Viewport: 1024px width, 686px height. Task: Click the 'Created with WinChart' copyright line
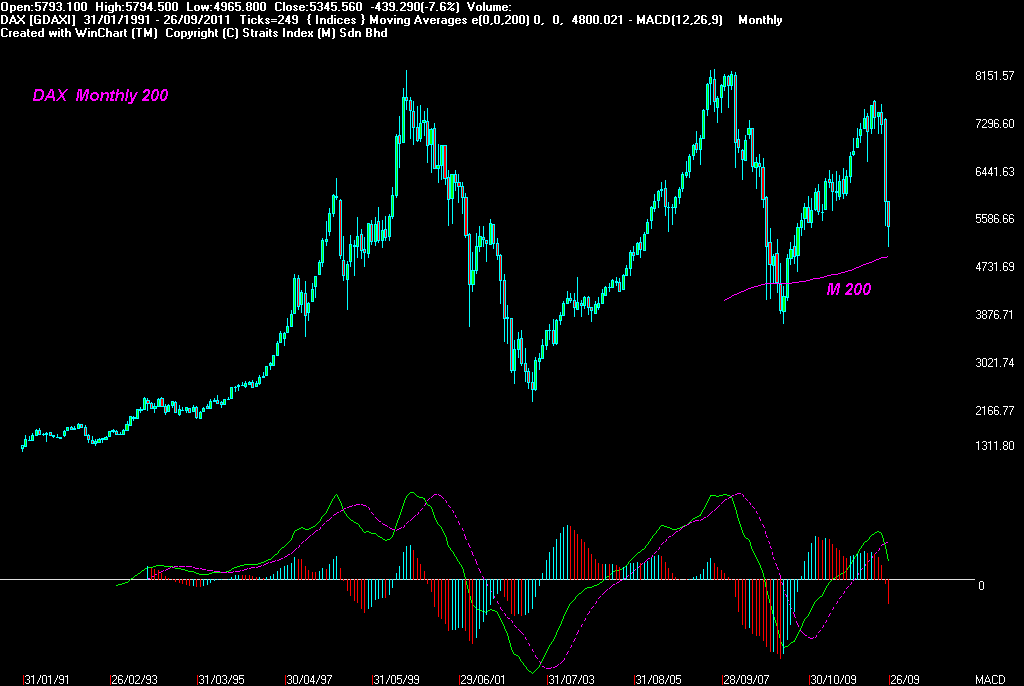tap(194, 33)
